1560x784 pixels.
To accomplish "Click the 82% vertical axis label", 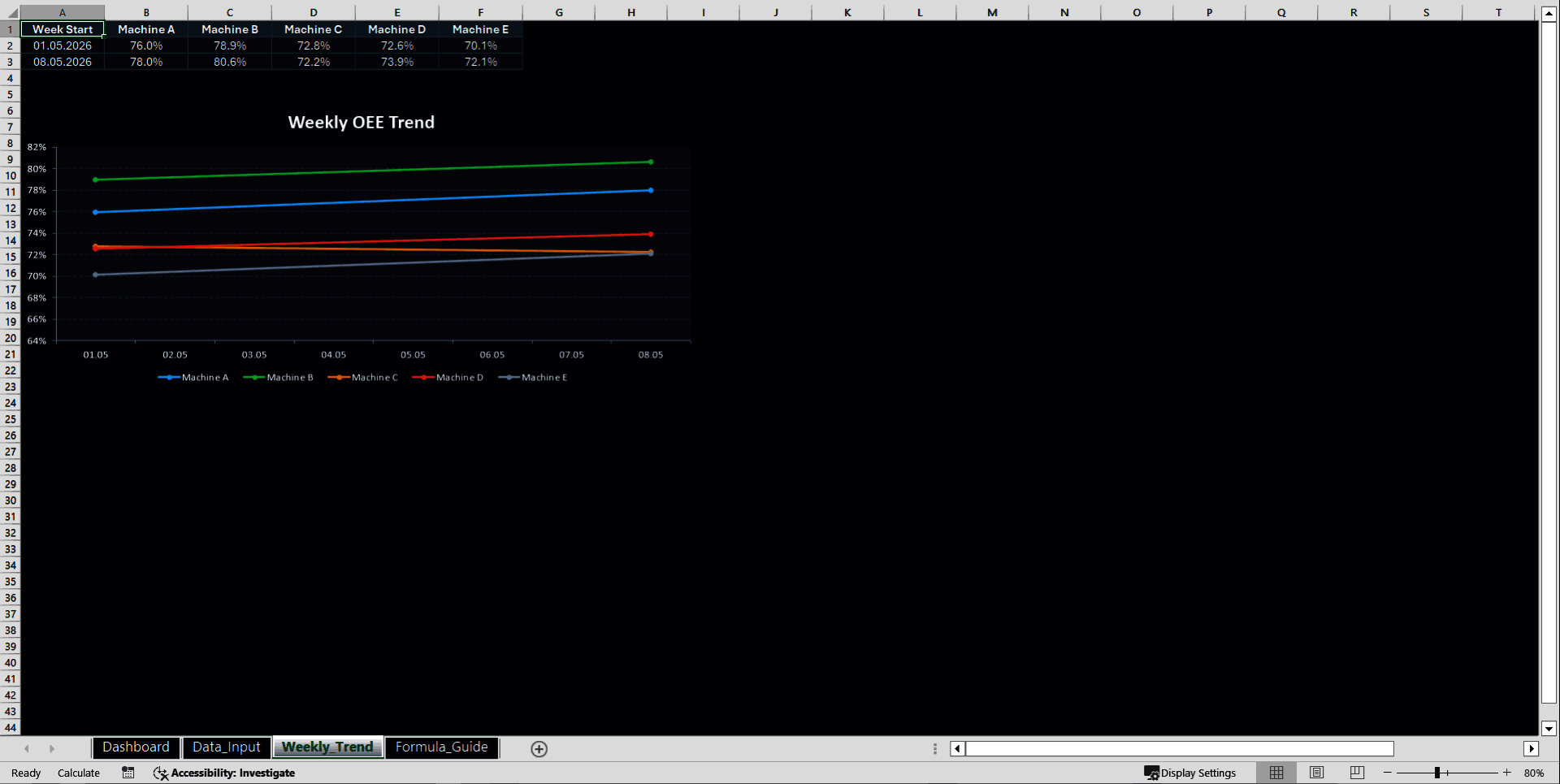I will click(x=37, y=147).
